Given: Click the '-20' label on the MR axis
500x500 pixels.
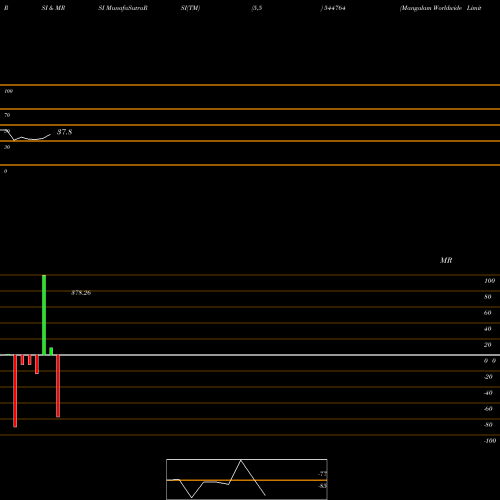Looking at the screenshot, I should pyautogui.click(x=488, y=377).
